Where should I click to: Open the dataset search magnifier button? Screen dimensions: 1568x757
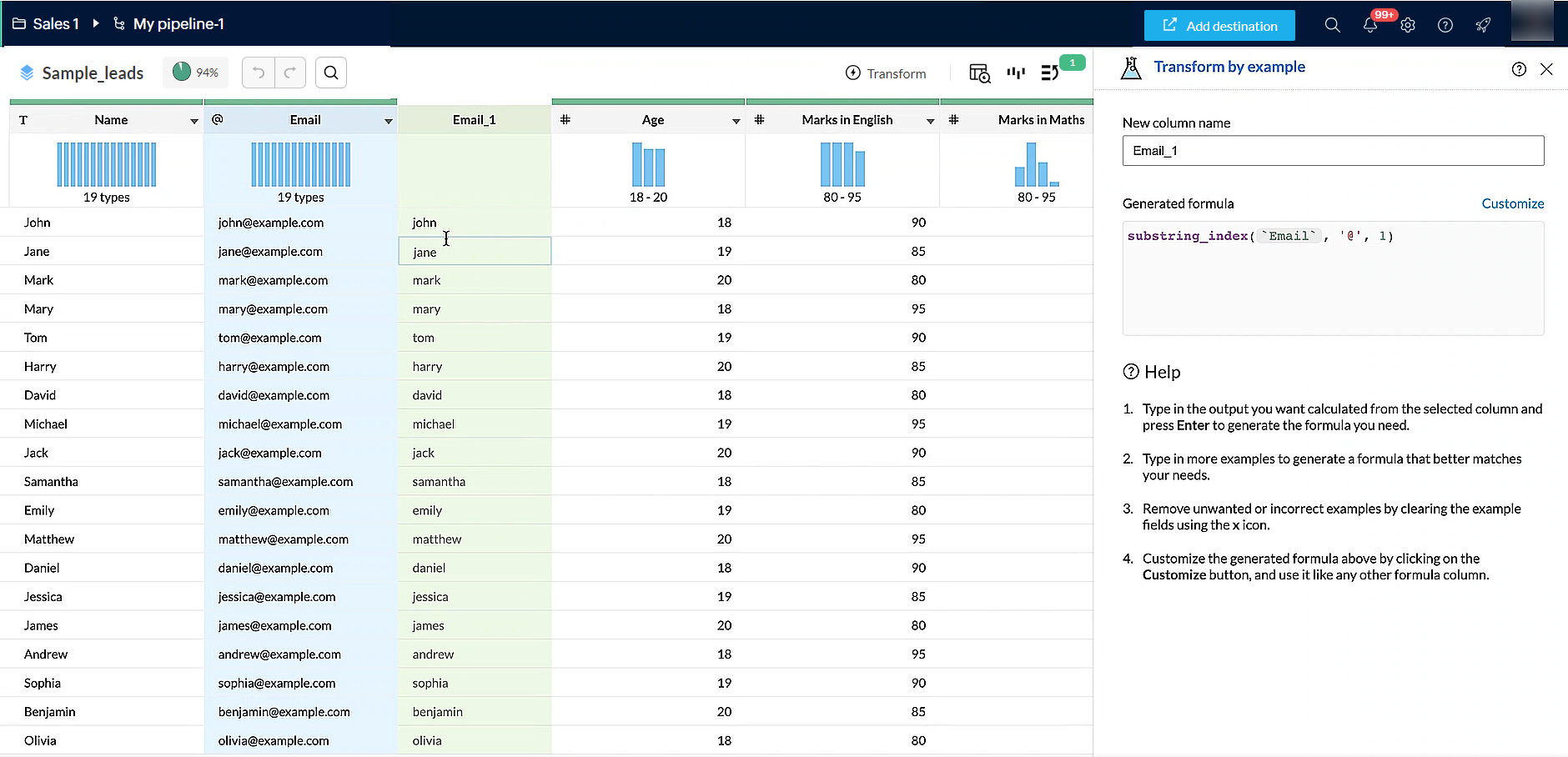pyautogui.click(x=331, y=73)
